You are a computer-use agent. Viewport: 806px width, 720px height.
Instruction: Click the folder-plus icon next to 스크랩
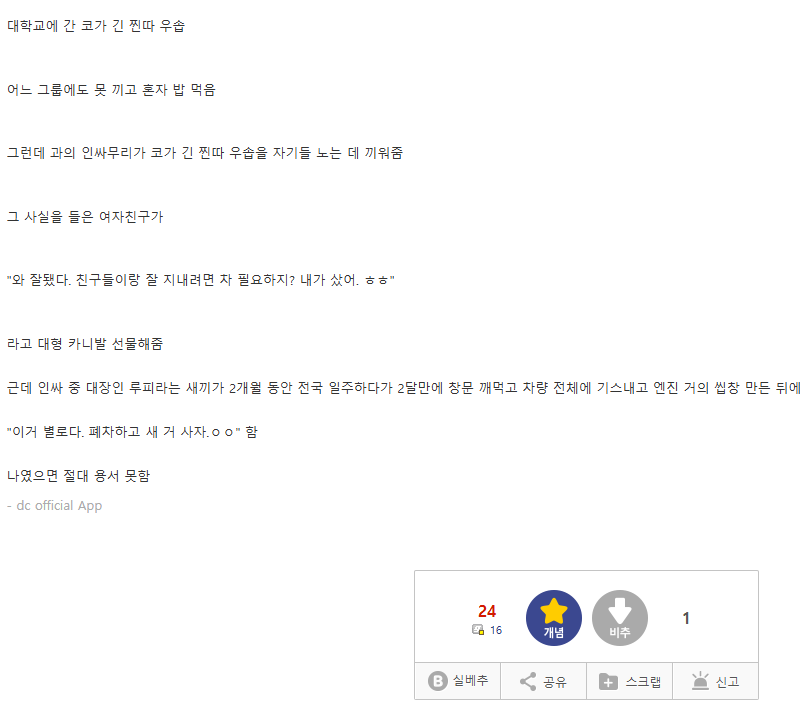point(608,682)
